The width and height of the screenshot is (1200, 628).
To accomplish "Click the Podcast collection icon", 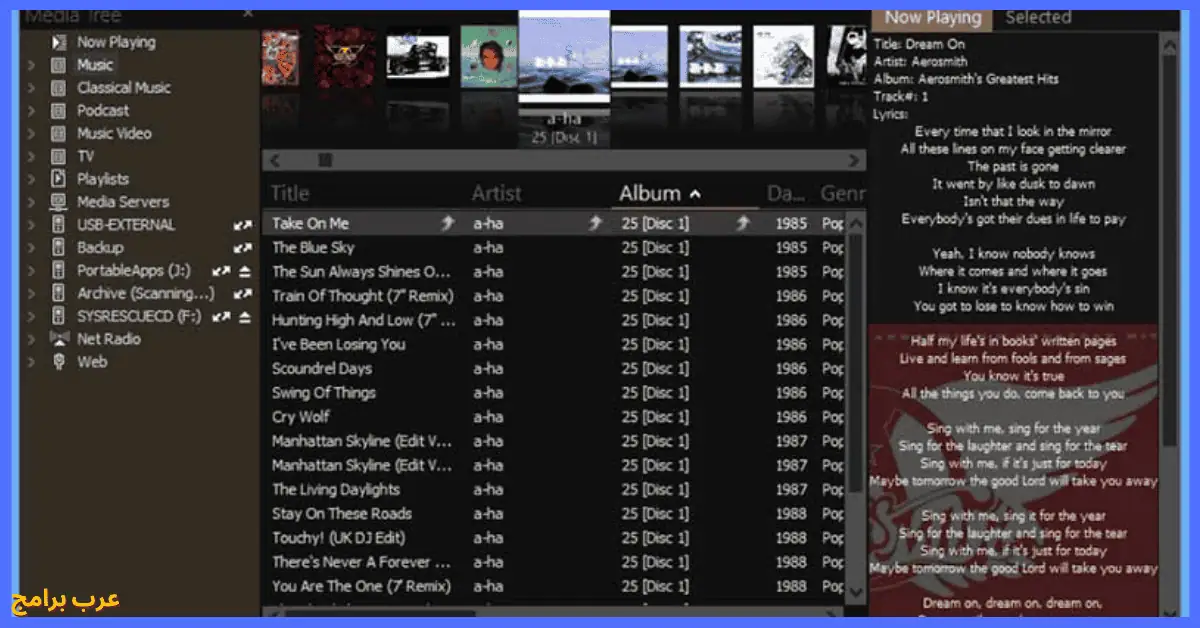I will click(59, 111).
